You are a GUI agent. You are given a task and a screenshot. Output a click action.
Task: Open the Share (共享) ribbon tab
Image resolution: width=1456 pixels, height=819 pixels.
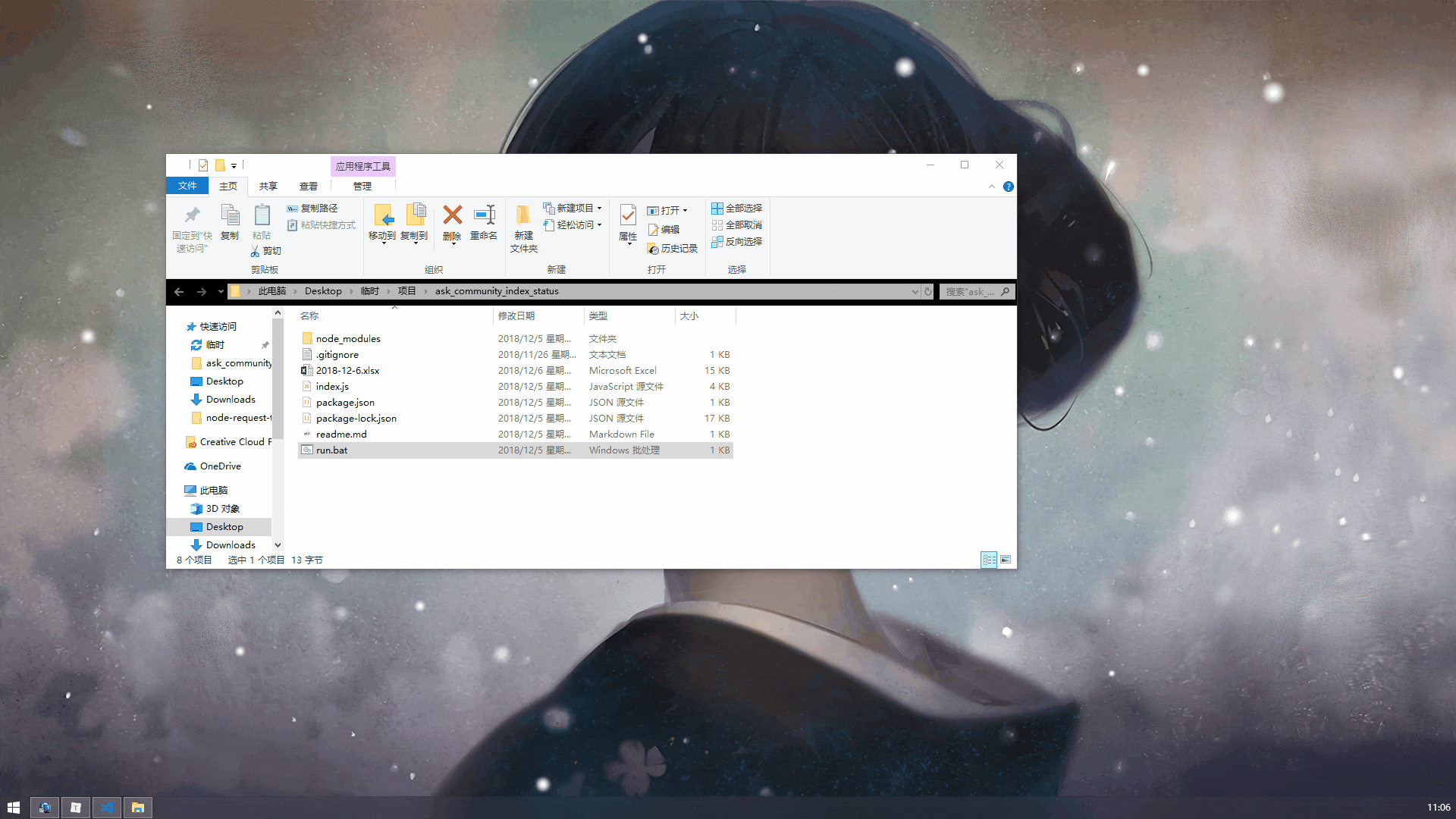point(268,186)
